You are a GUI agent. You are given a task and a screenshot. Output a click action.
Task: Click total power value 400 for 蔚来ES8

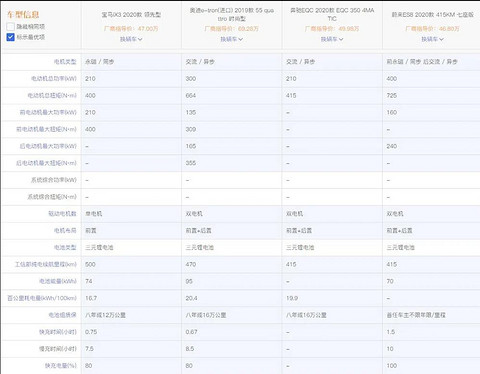[x=392, y=79]
